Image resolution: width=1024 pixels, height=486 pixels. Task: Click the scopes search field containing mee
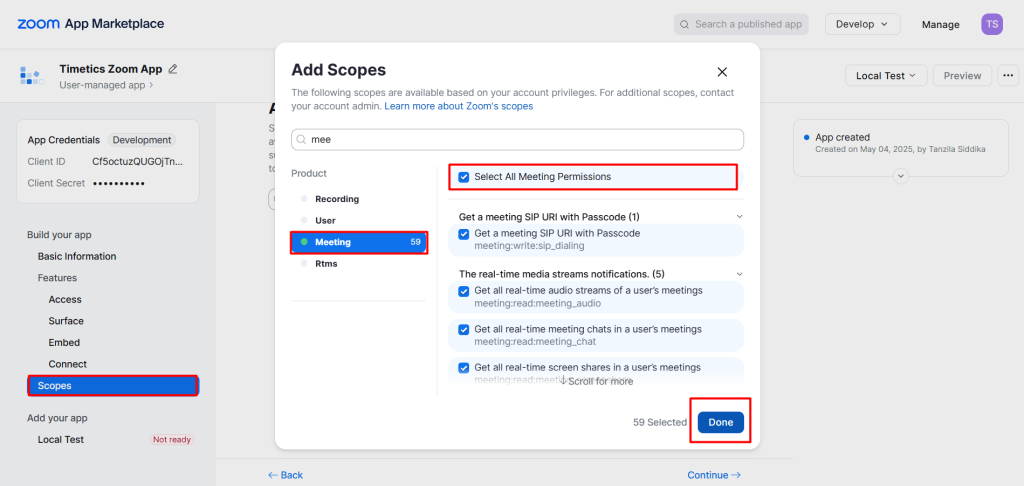click(517, 140)
